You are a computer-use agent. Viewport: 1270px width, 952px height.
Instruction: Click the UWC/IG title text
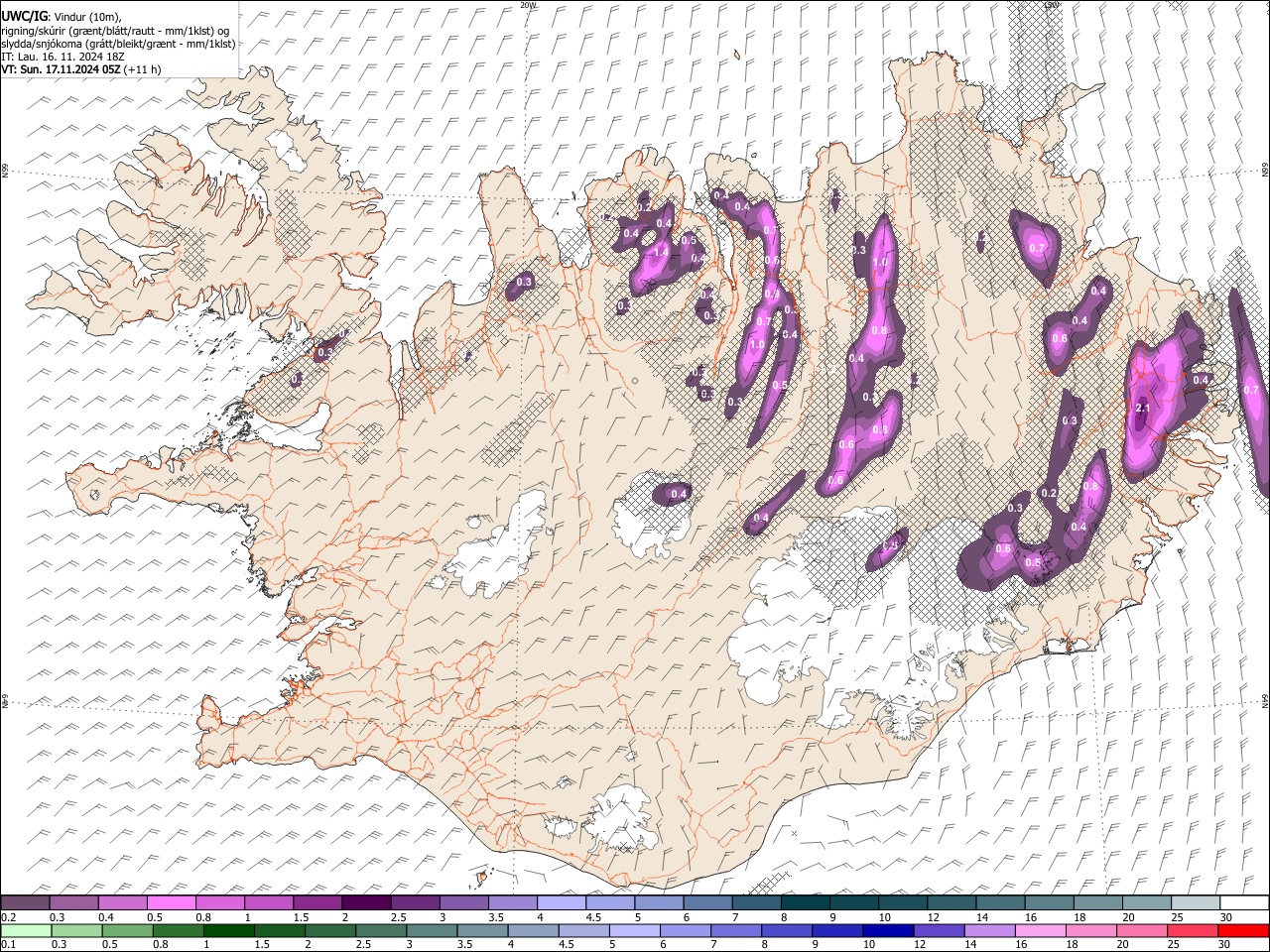click(24, 16)
